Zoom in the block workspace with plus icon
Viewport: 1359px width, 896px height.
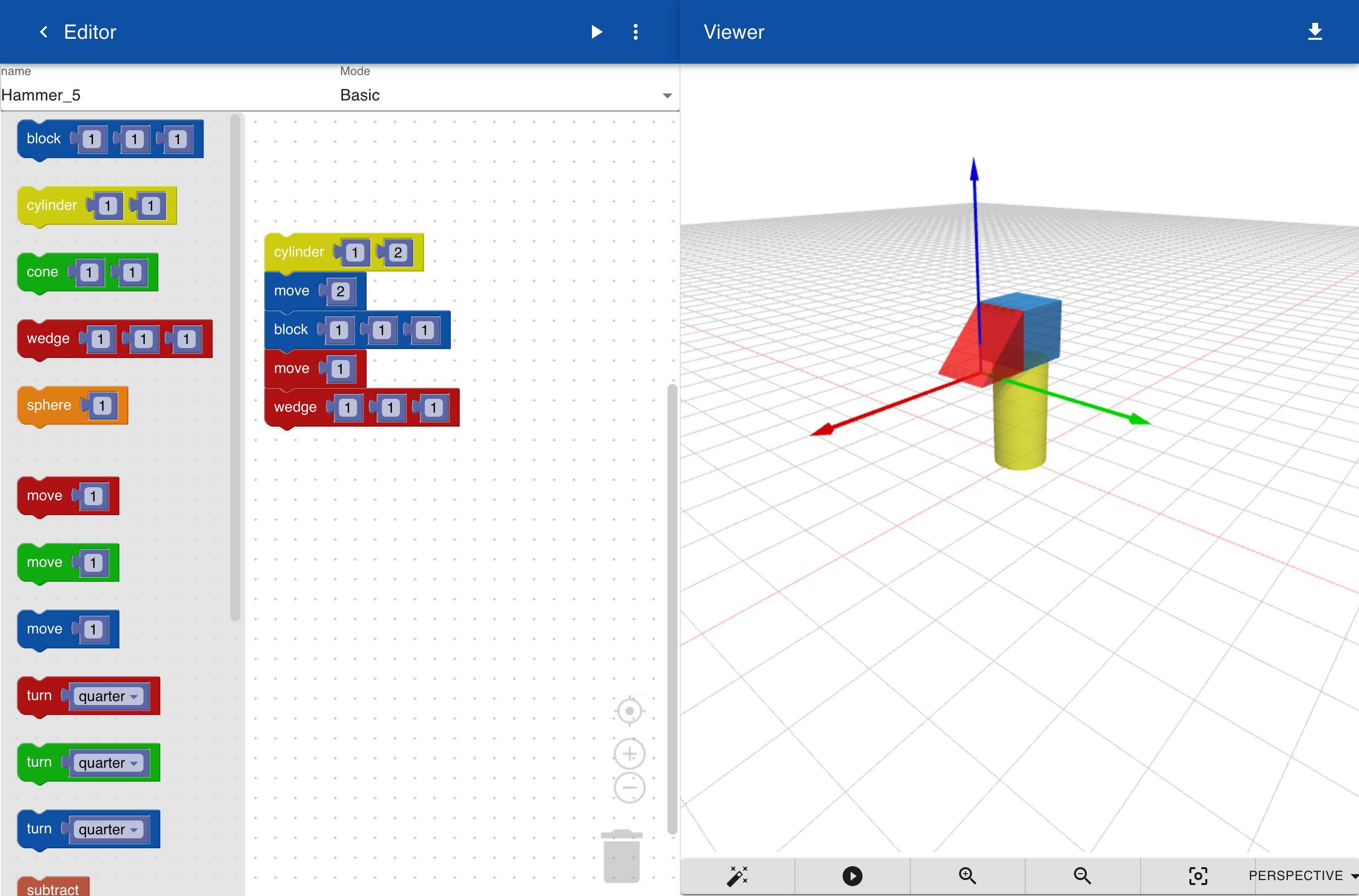tap(629, 754)
